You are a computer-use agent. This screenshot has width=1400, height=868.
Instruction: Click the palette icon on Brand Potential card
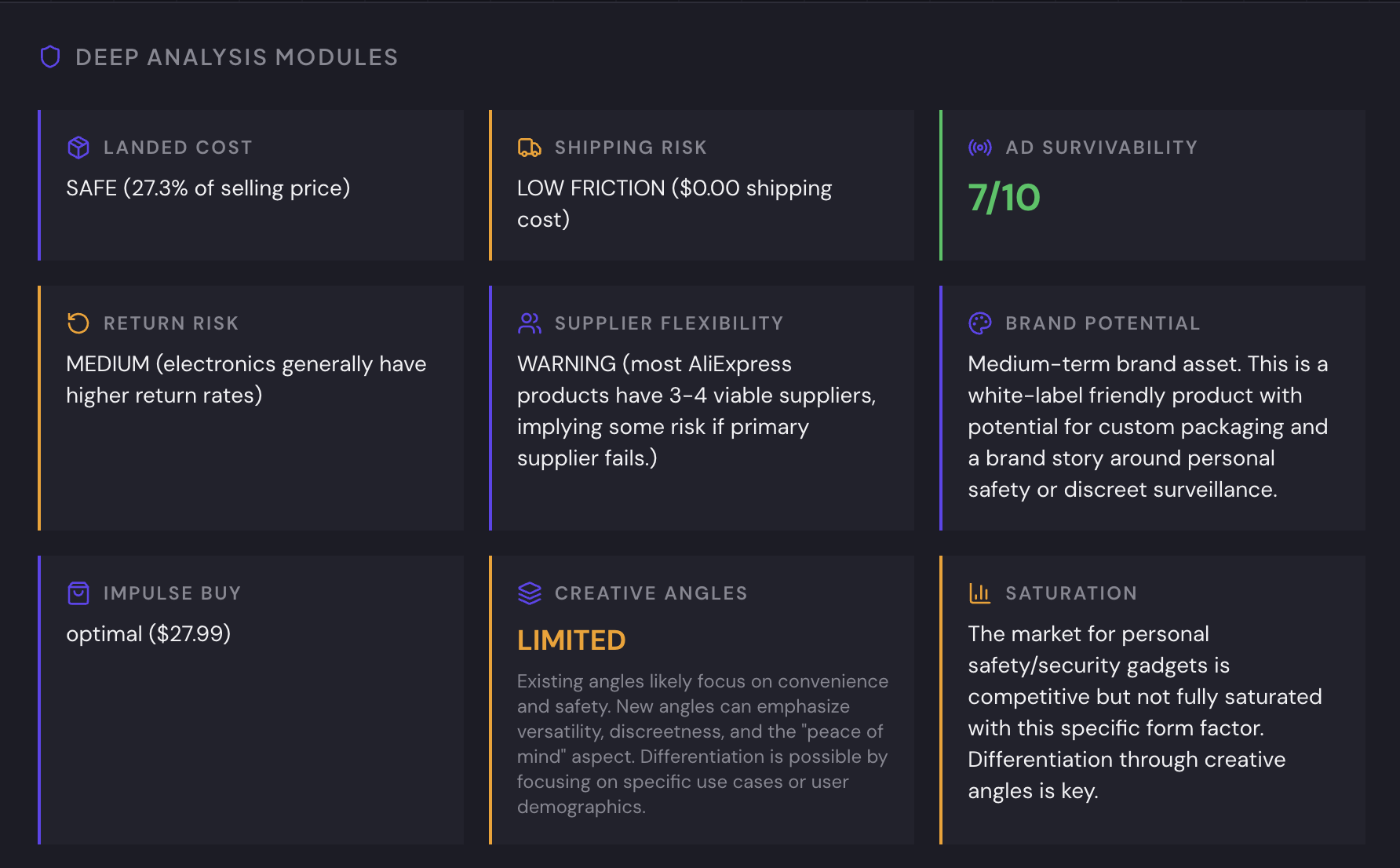click(x=979, y=323)
